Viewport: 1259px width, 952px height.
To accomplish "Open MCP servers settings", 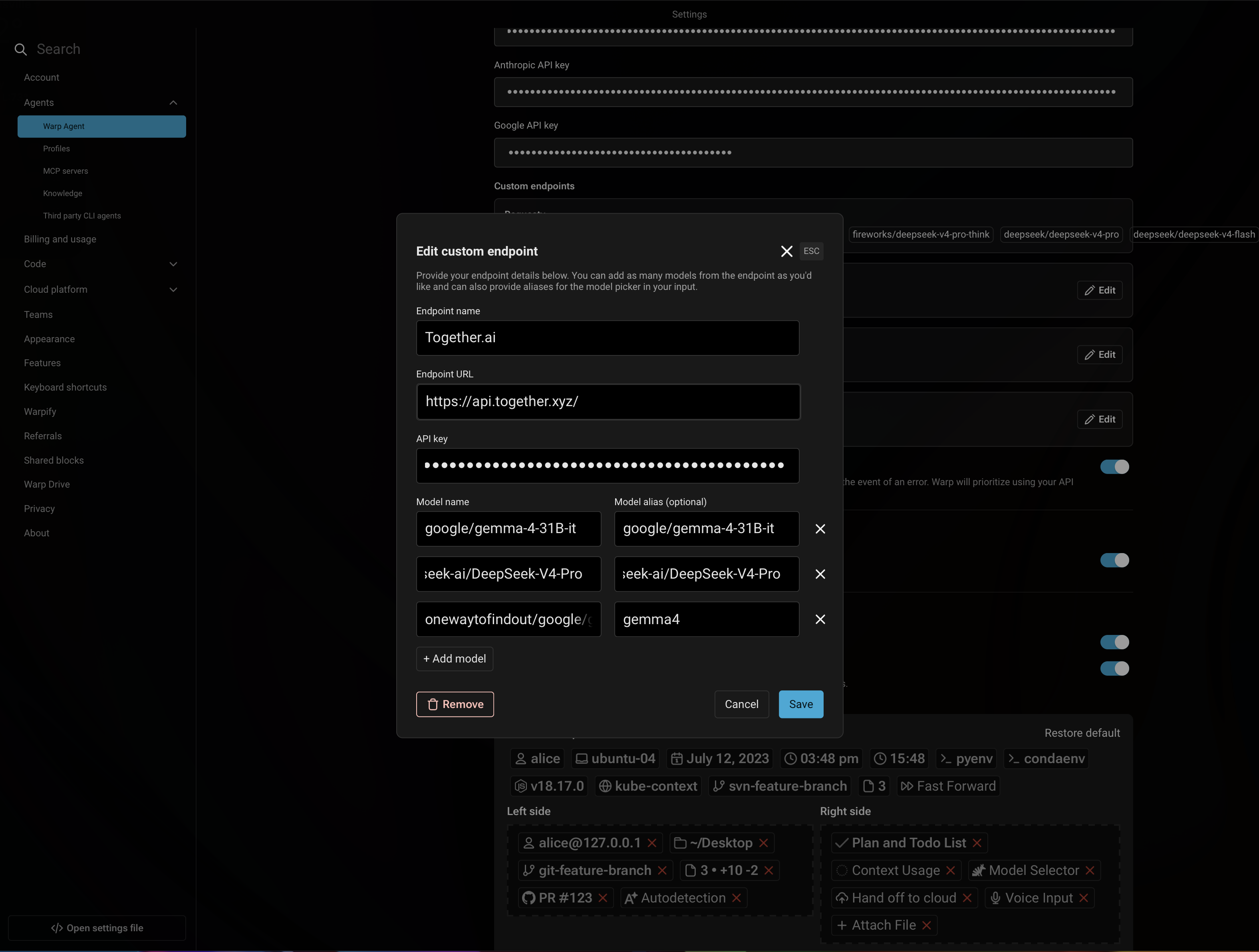I will (66, 171).
